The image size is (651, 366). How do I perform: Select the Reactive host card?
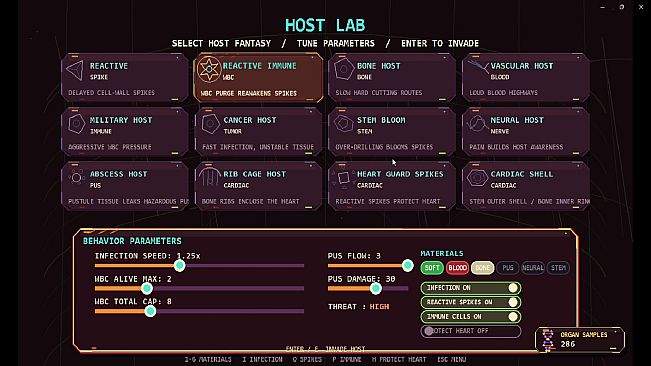pos(125,77)
